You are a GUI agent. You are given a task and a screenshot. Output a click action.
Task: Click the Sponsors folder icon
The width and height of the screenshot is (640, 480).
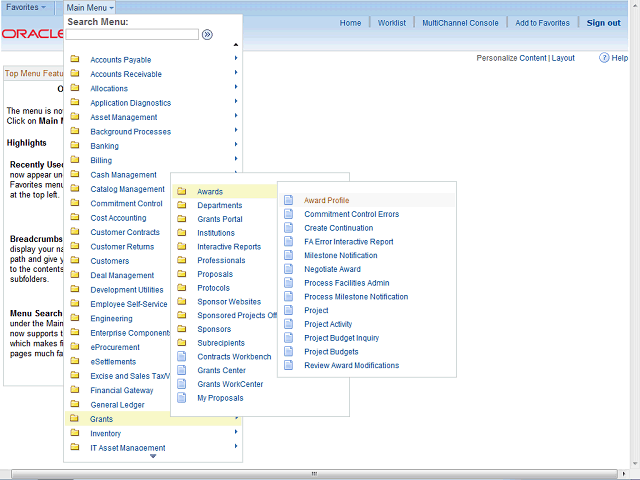pos(181,329)
